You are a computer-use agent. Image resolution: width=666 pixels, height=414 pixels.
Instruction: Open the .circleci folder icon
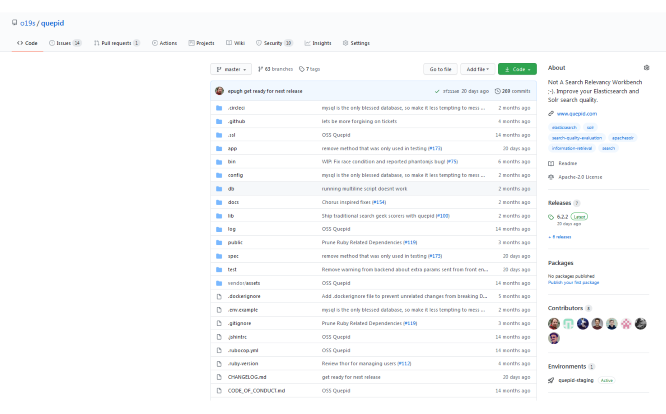pyautogui.click(x=219, y=108)
